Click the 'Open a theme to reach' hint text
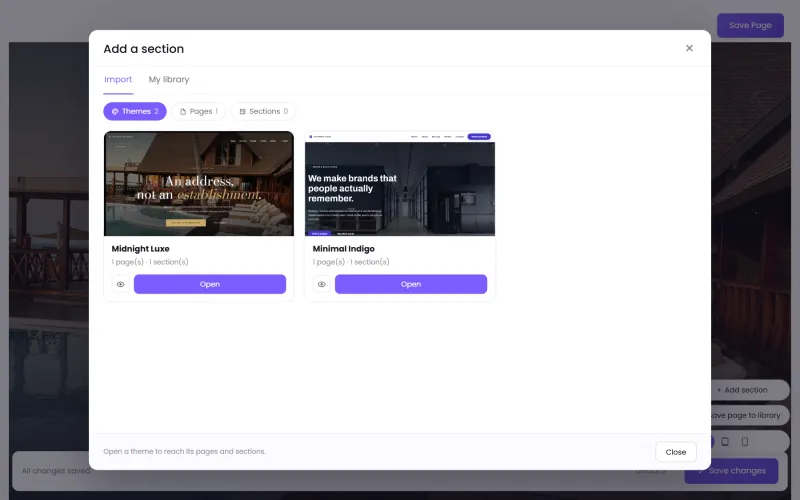 click(184, 452)
